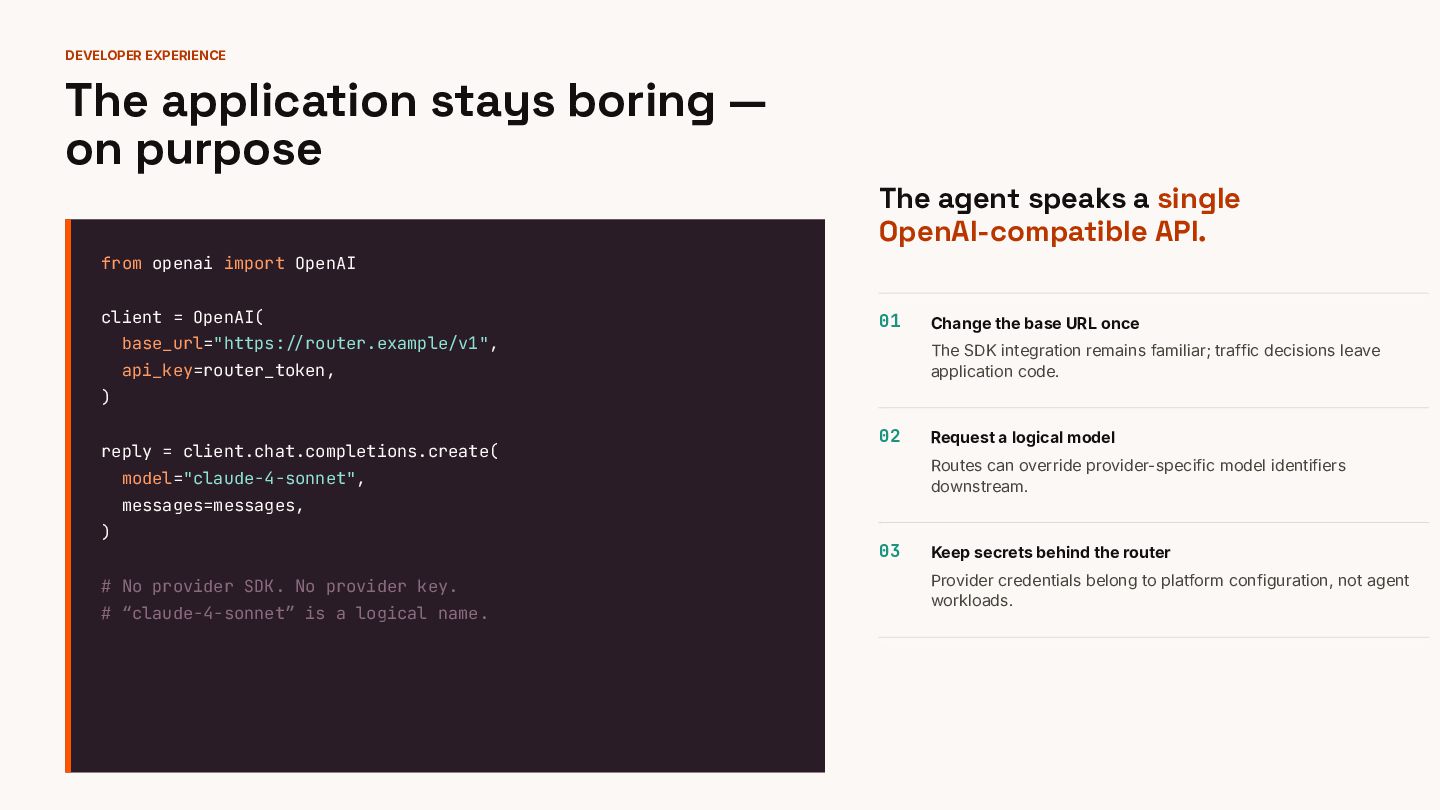
Task: Click the messages=messages argument line
Action: pyautogui.click(x=213, y=505)
